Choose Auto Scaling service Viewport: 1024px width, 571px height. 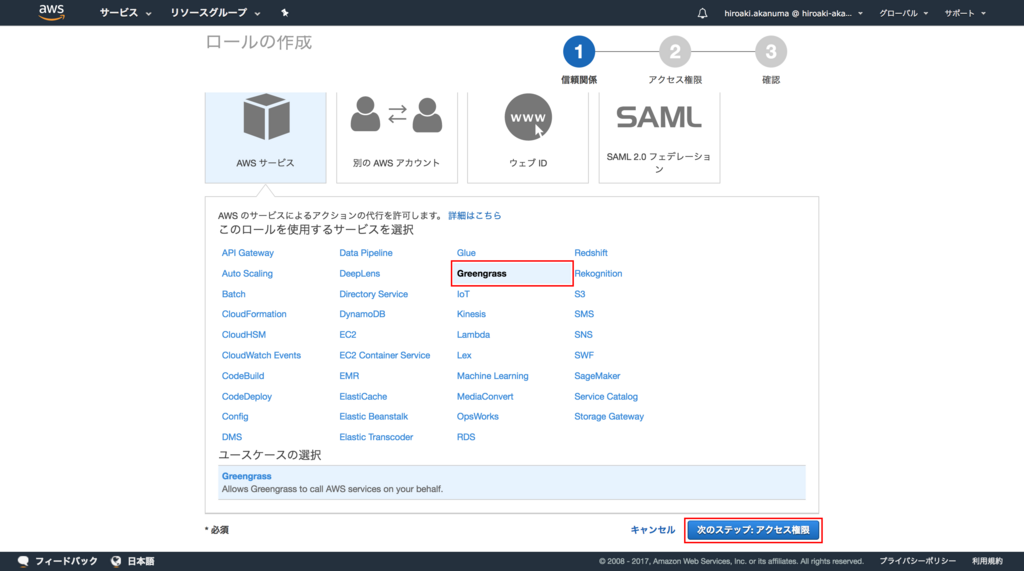click(x=247, y=274)
